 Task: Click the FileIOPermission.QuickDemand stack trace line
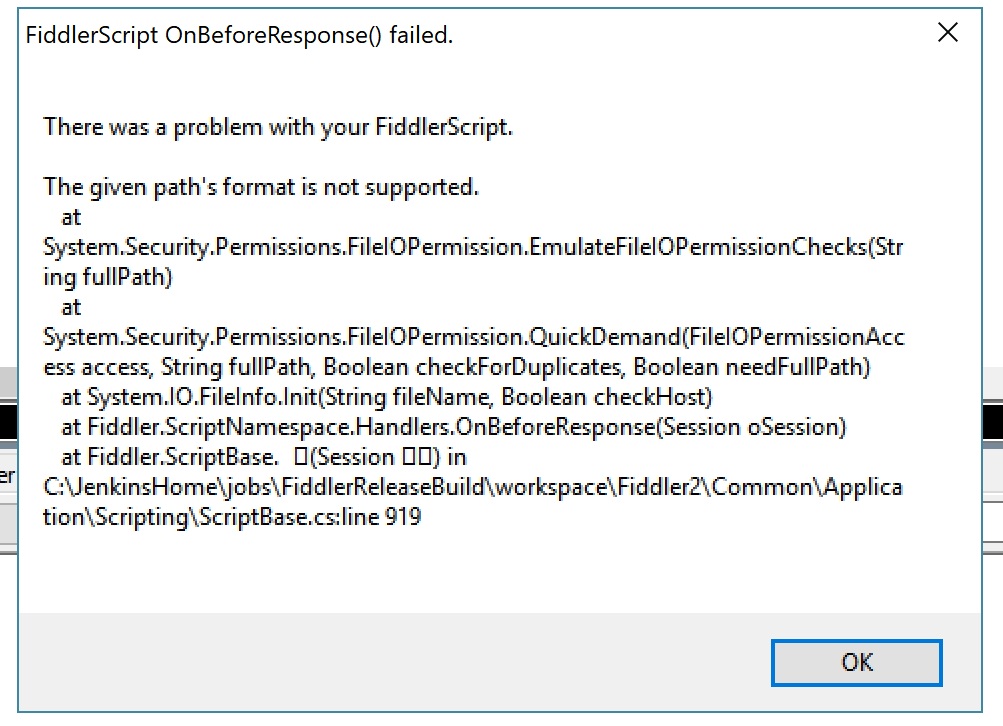[472, 337]
